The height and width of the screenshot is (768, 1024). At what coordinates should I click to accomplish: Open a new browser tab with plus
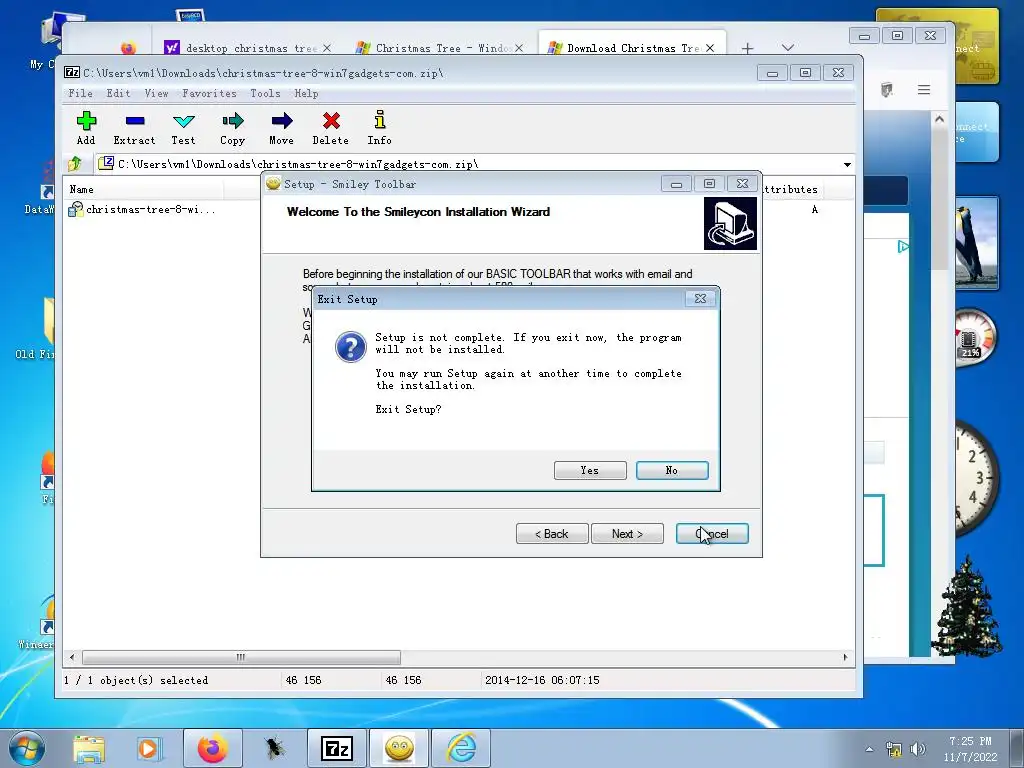click(748, 48)
